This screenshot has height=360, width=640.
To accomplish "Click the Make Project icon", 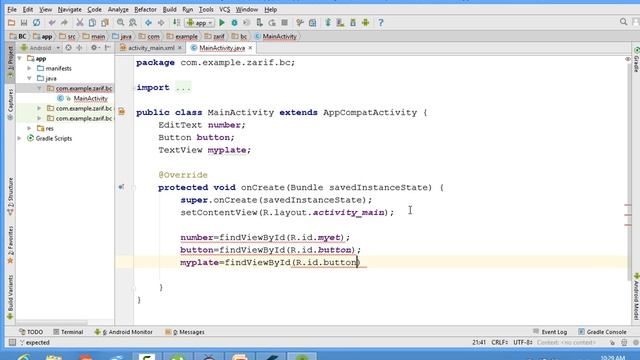I will 176,23.
